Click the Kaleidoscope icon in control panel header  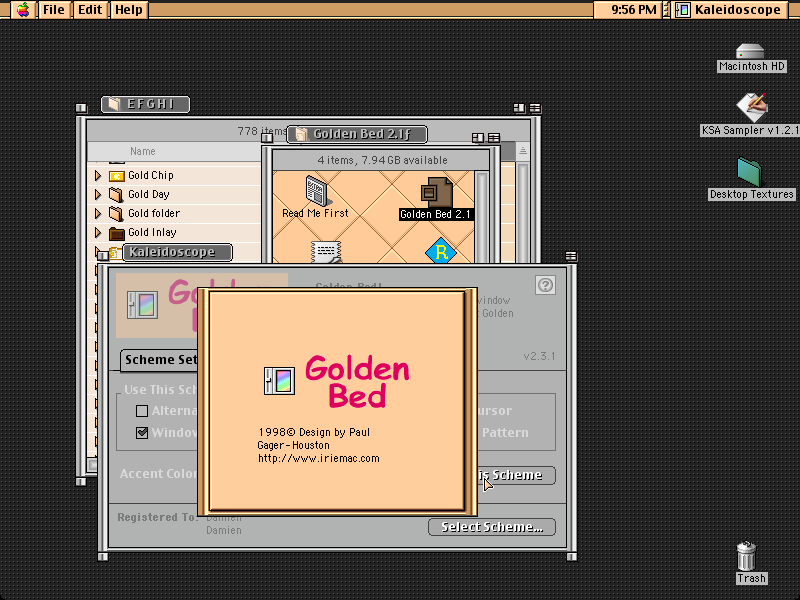point(142,305)
